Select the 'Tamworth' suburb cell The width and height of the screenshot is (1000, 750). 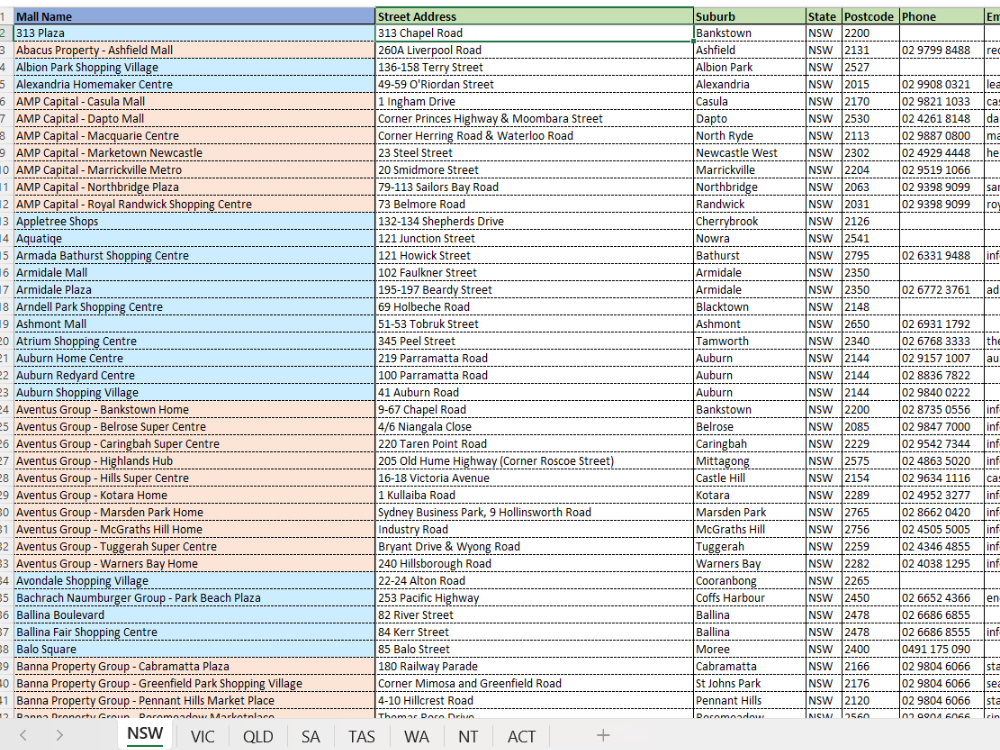pyautogui.click(x=749, y=341)
